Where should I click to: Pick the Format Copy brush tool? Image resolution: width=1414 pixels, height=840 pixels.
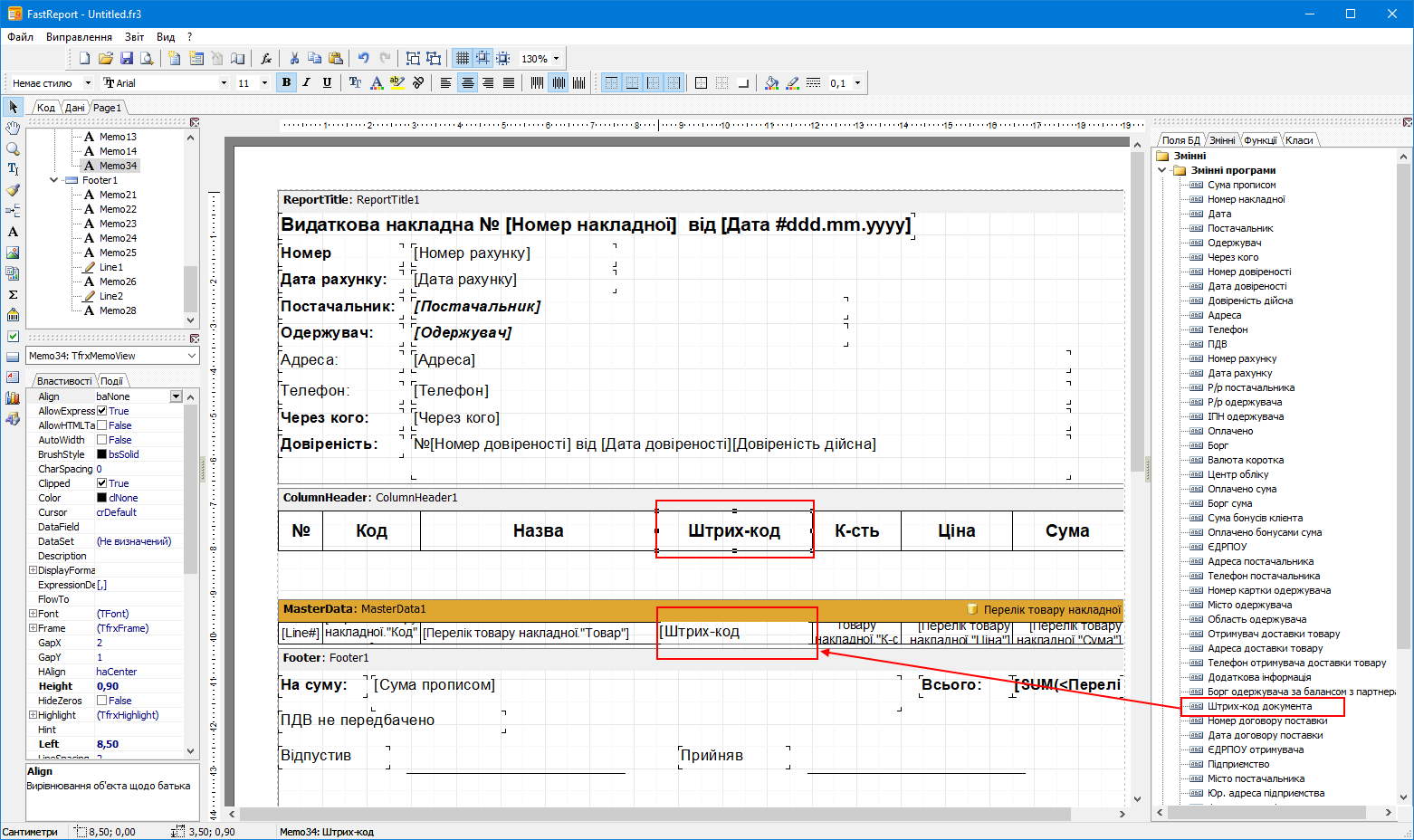pos(13,190)
